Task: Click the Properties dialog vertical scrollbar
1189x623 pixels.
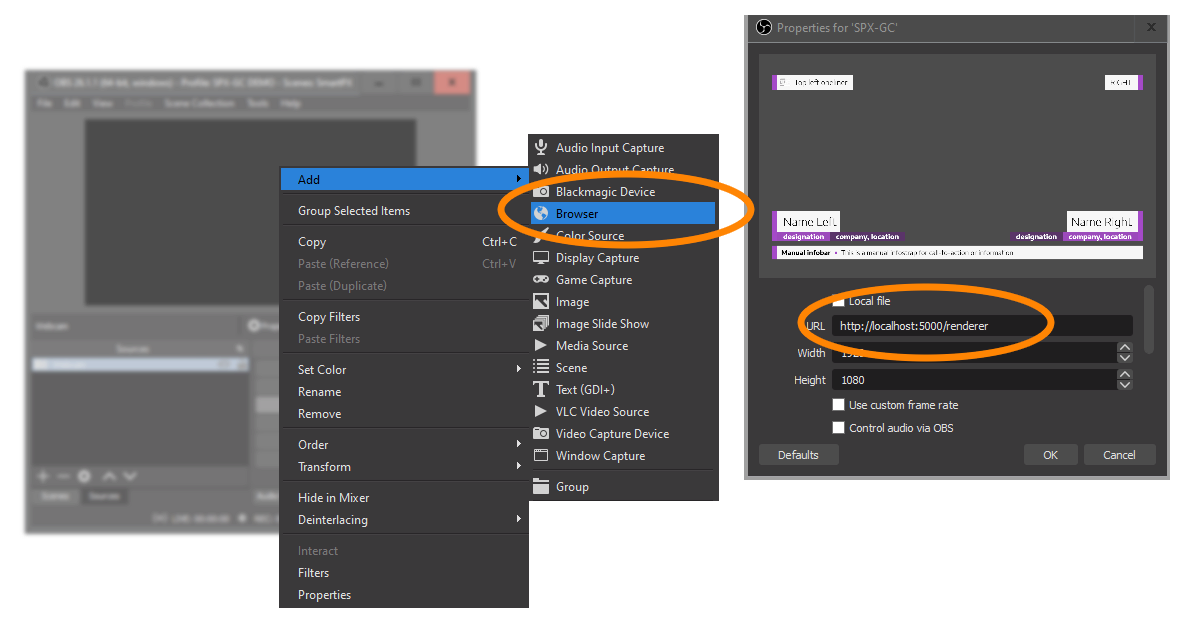Action: (x=1149, y=319)
